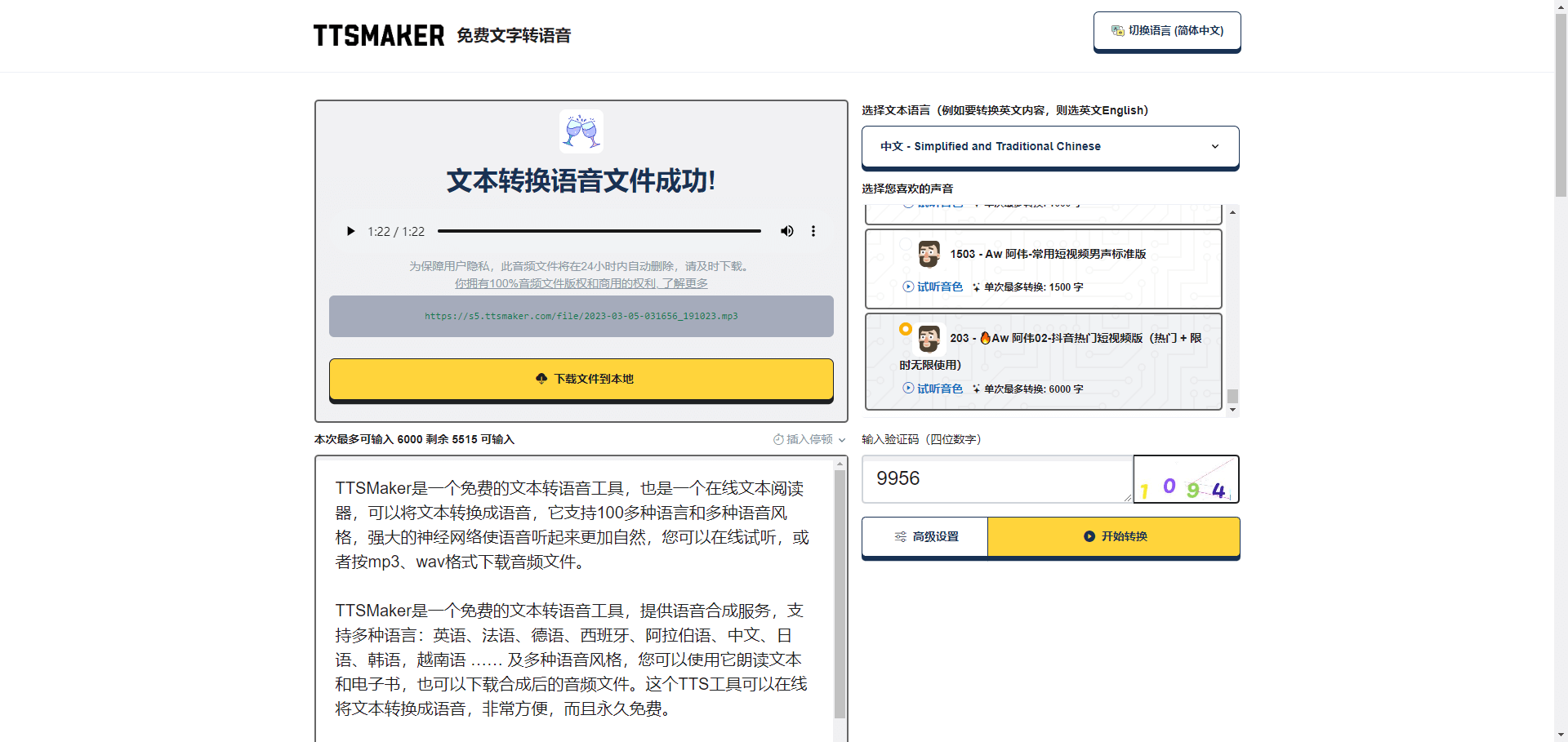The height and width of the screenshot is (742, 1568).
Task: Open the copyright and commercial rights link
Action: point(581,283)
